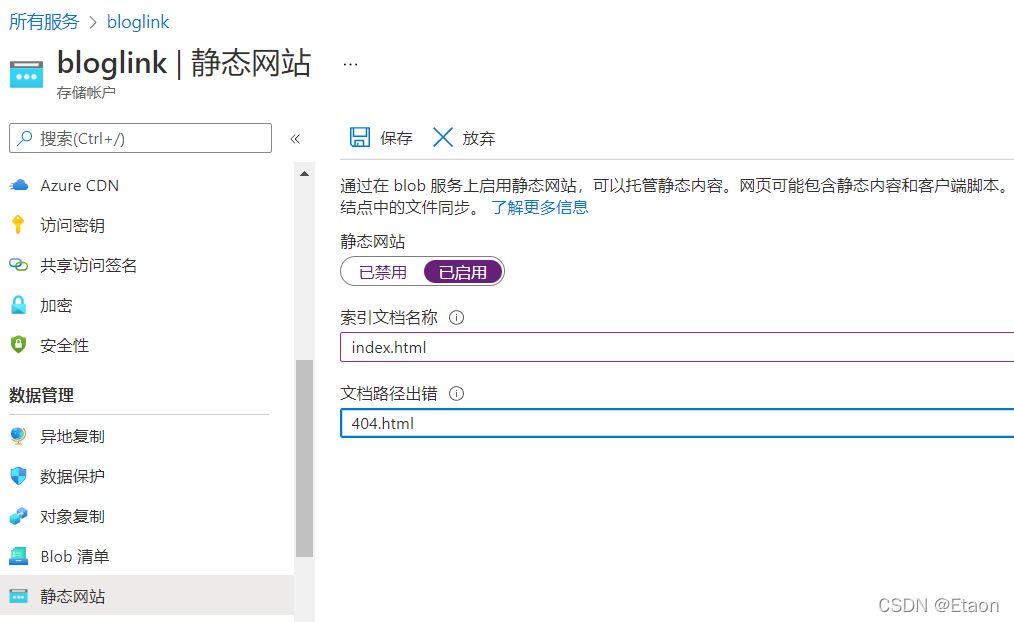Open Blob 清单 menu item
Viewport: 1014px width, 622px height.
click(147, 556)
